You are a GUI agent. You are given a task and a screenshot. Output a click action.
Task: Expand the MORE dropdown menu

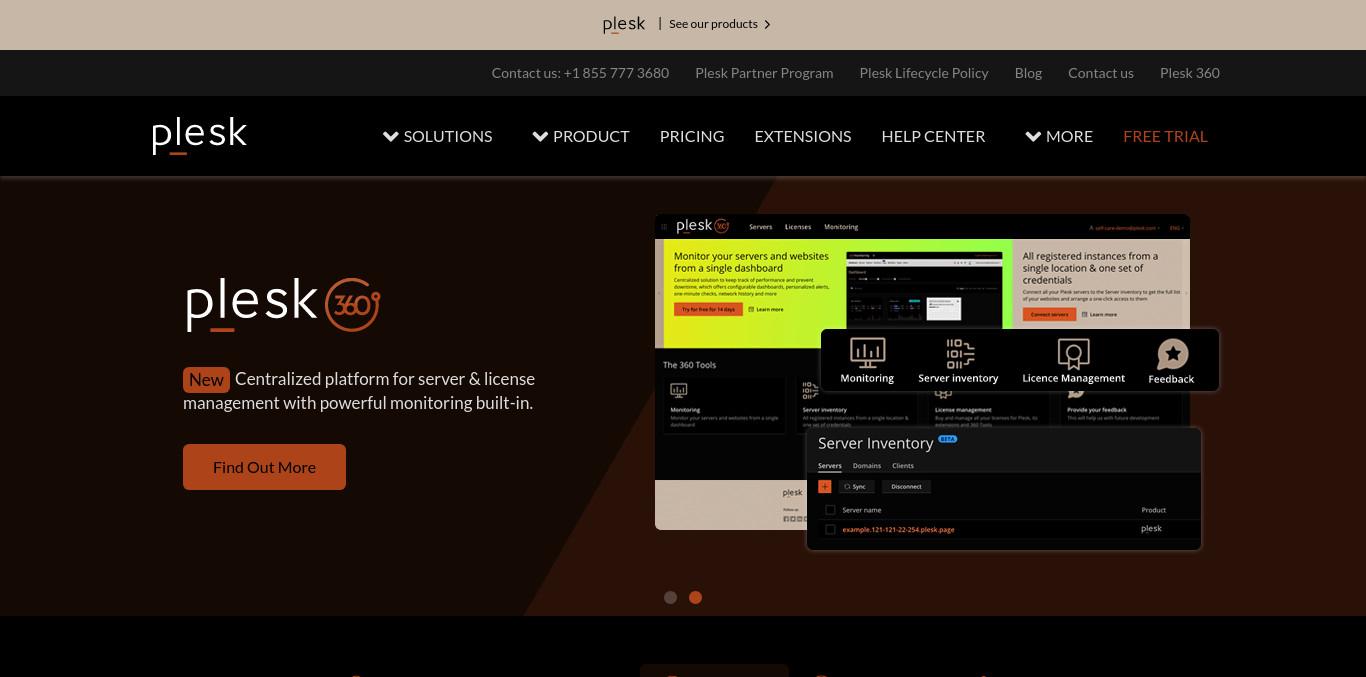1059,136
